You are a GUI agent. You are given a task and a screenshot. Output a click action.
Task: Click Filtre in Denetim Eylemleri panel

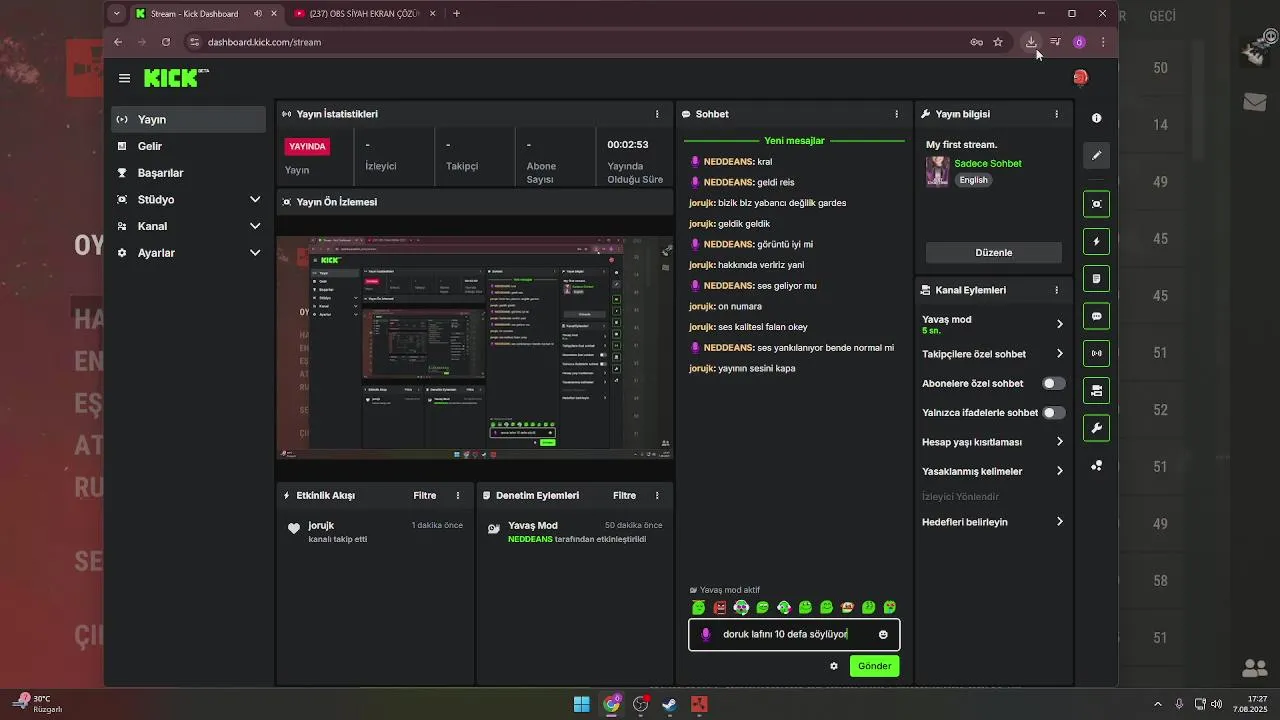[x=625, y=495]
